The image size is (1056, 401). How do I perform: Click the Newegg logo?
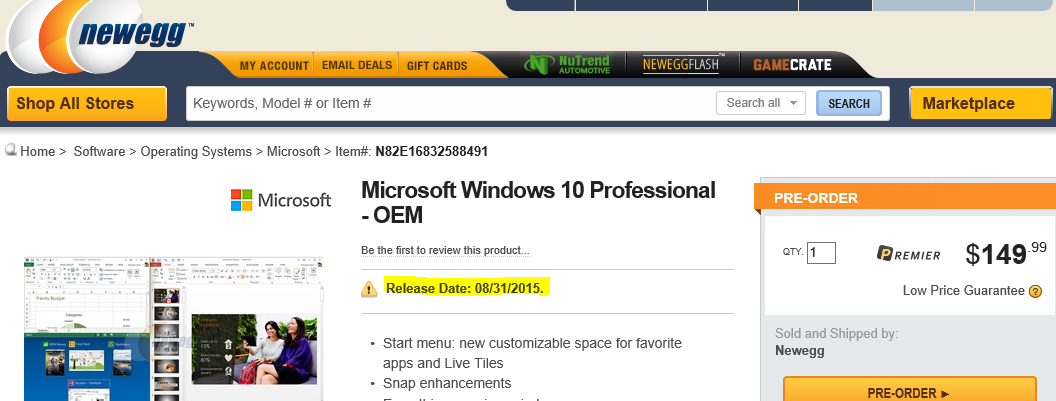(101, 34)
